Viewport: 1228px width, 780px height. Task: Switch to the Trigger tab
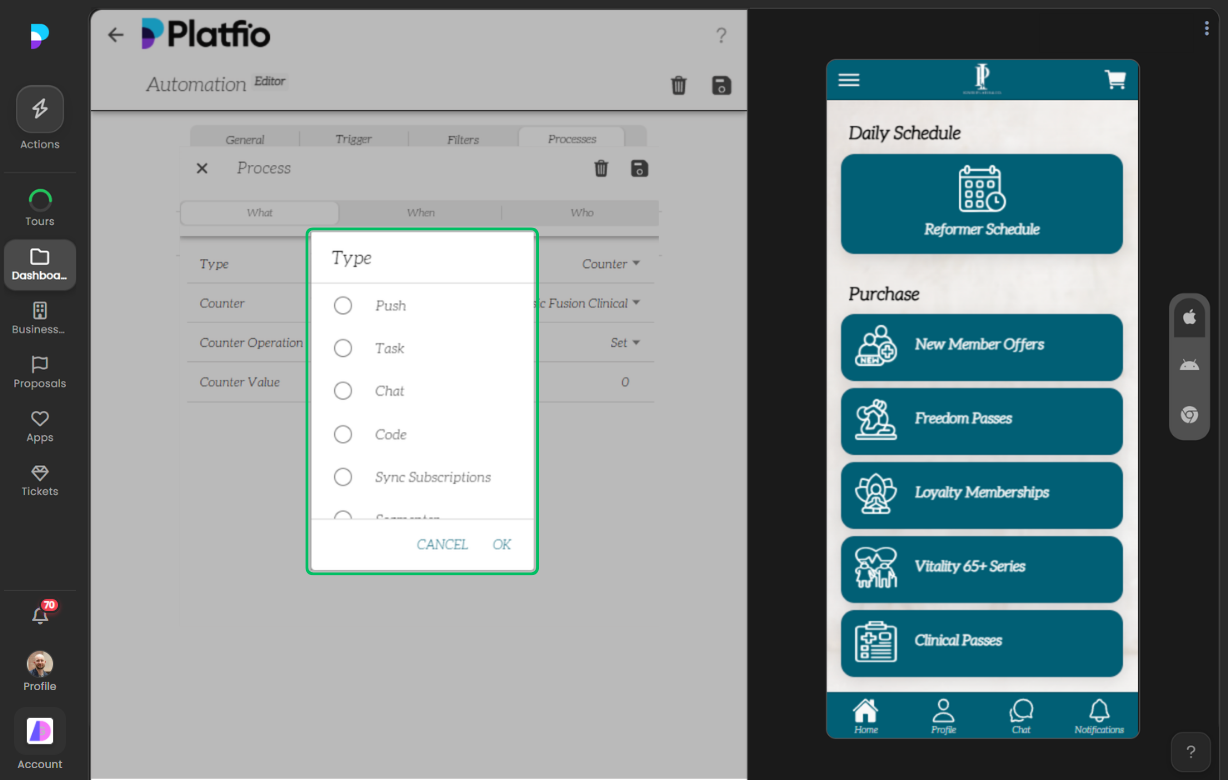click(x=353, y=139)
